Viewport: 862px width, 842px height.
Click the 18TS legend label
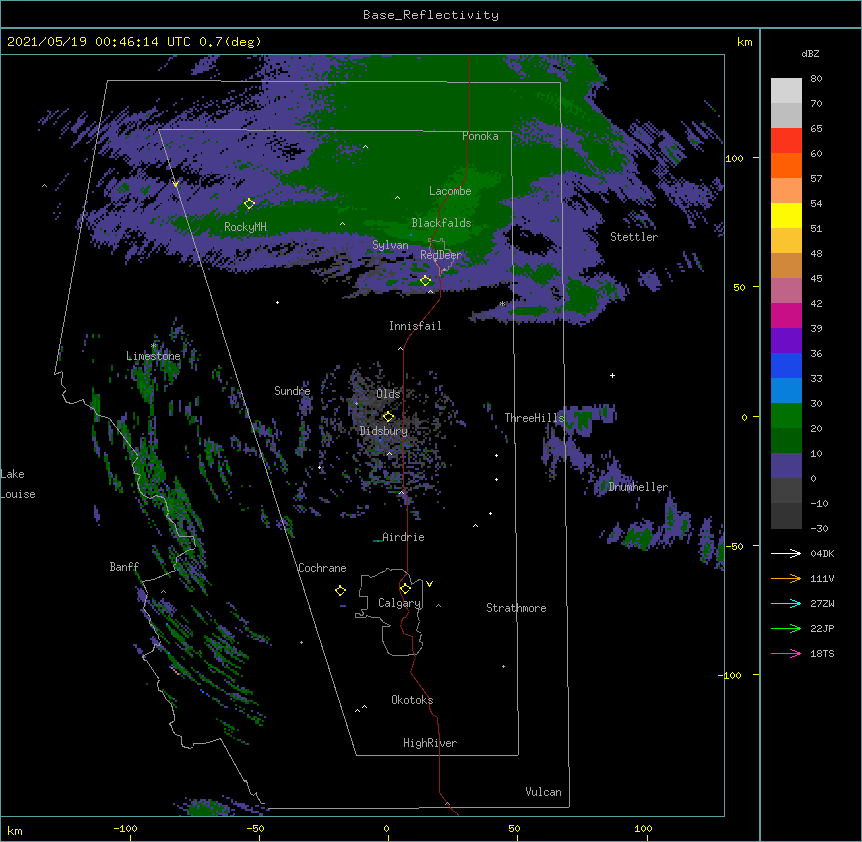tap(822, 653)
